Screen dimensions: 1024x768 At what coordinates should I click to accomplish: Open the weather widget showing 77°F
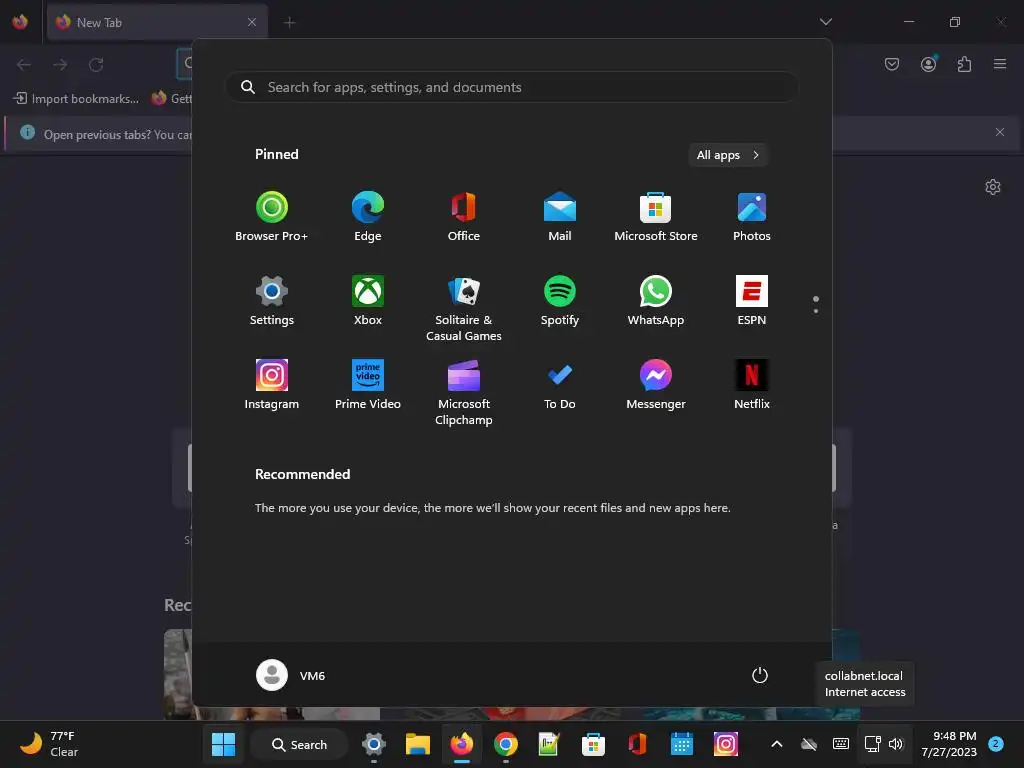[x=49, y=744]
